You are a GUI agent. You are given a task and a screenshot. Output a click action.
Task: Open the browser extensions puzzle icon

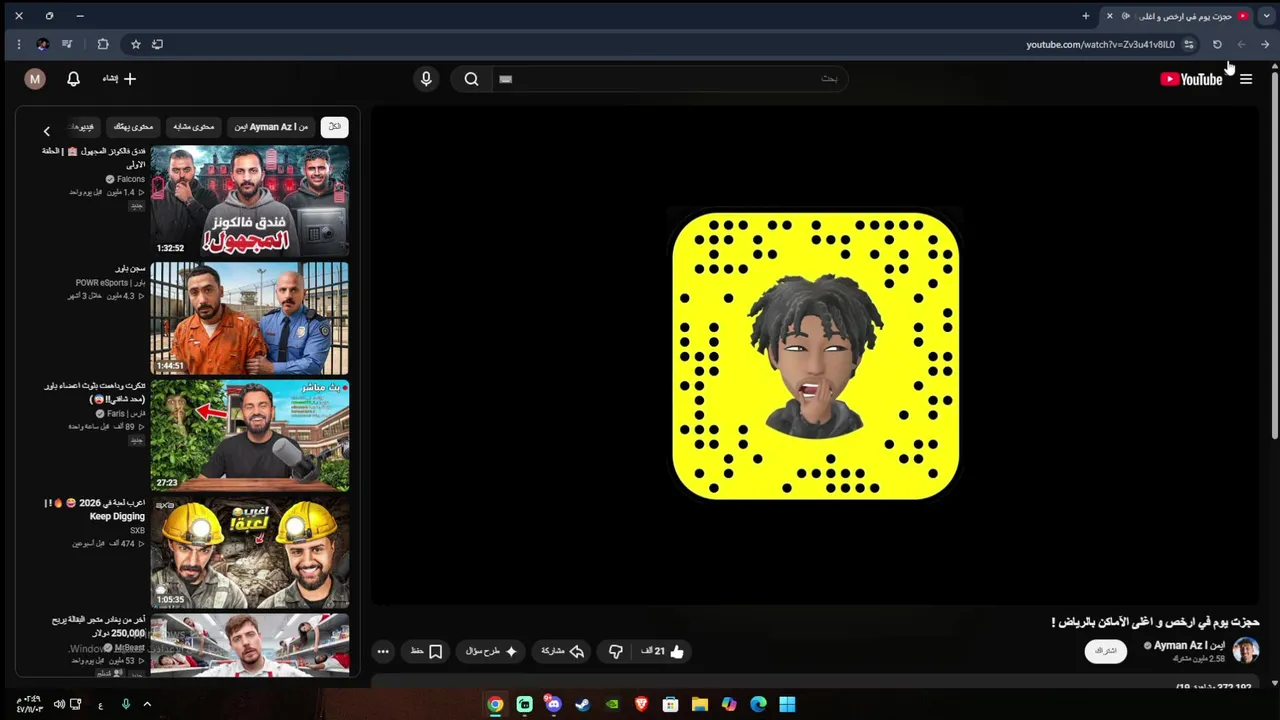[103, 44]
